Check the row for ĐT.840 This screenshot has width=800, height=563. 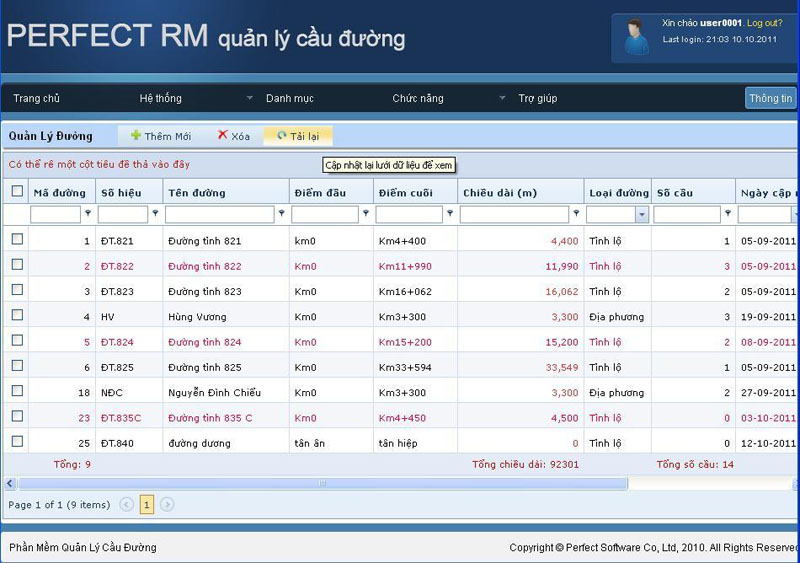pyautogui.click(x=17, y=442)
